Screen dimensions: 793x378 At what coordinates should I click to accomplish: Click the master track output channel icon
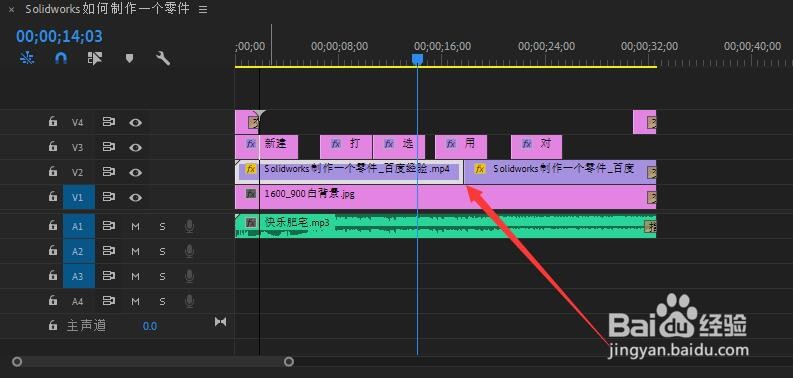click(x=221, y=322)
